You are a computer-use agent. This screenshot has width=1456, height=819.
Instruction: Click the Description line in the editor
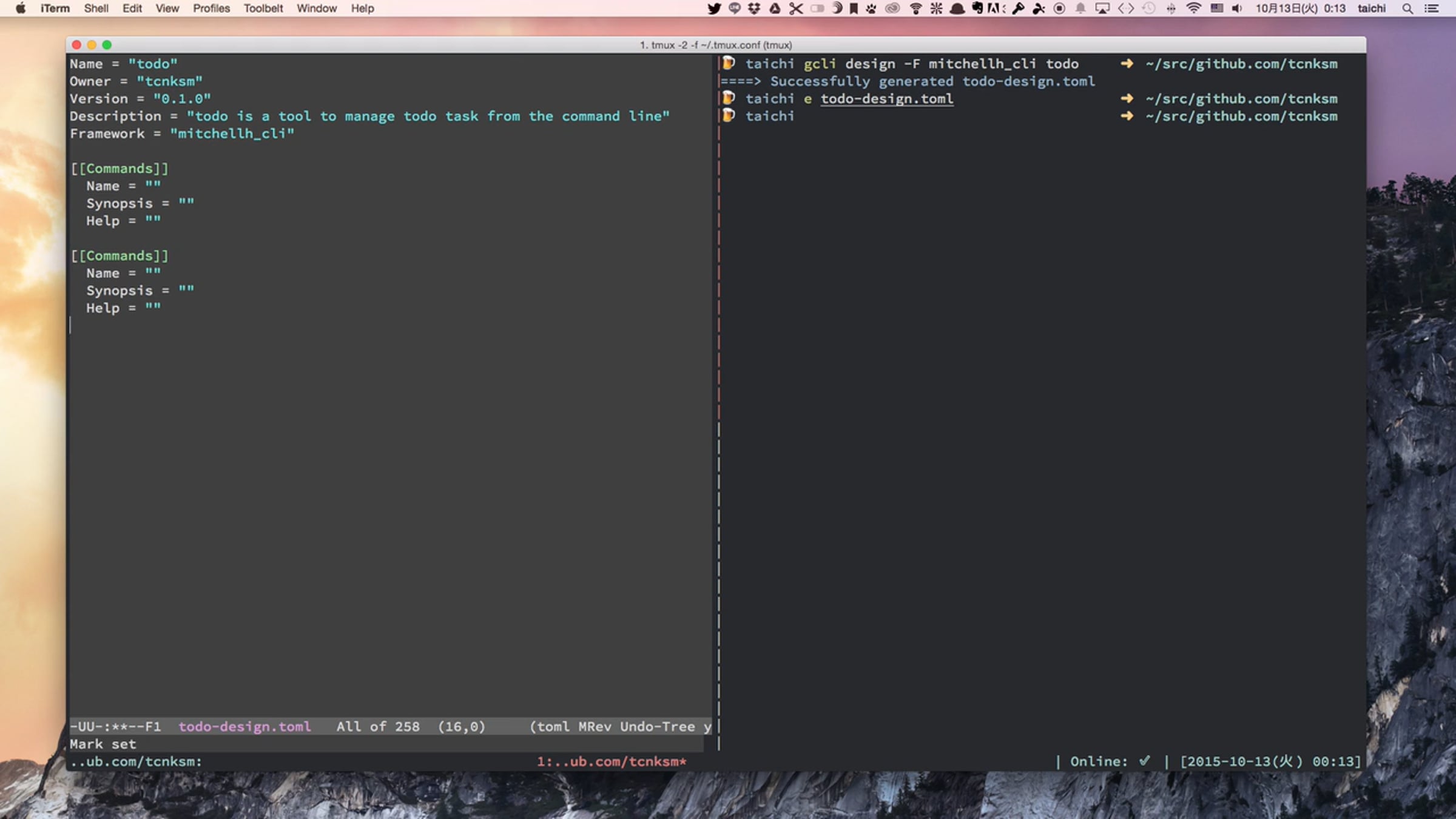(x=369, y=116)
